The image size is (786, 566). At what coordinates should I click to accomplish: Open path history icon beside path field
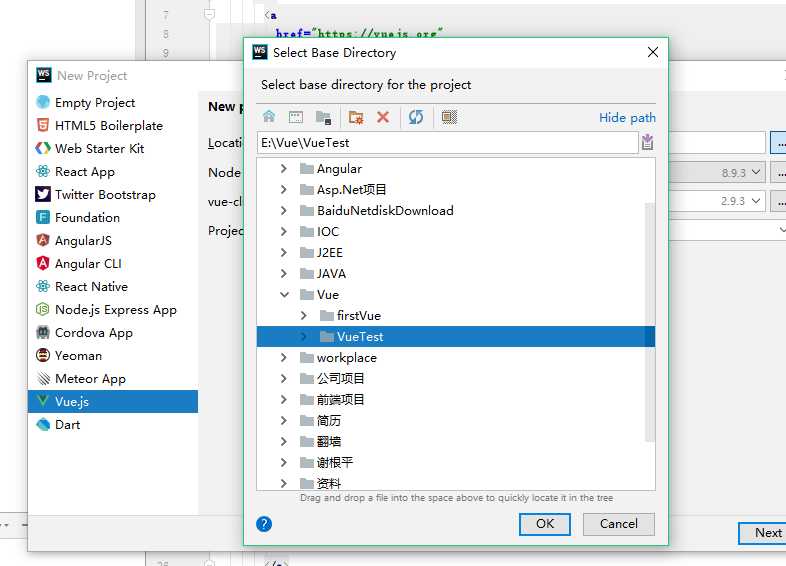coord(648,142)
